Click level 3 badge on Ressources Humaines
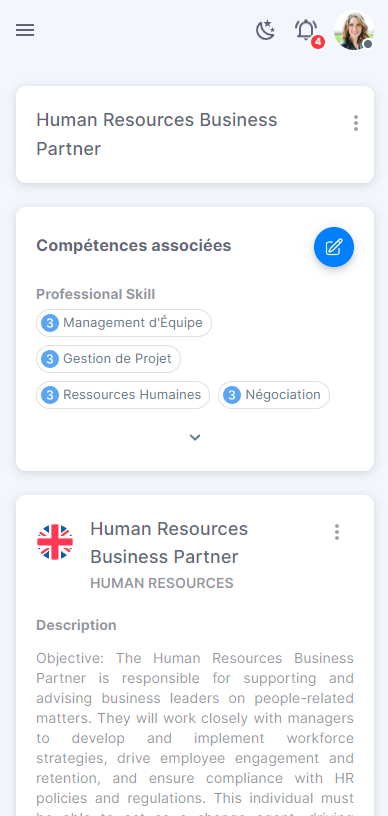The height and width of the screenshot is (816, 388). click(x=50, y=395)
